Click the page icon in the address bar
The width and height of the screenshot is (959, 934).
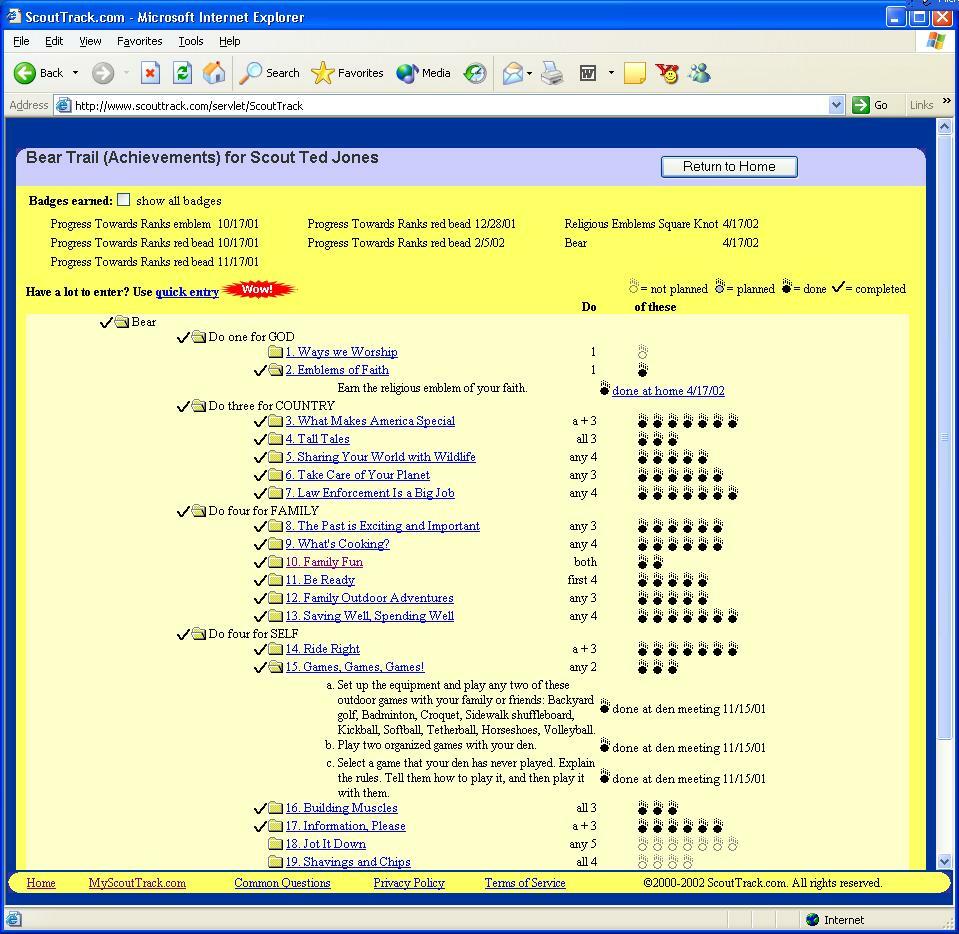[x=63, y=105]
